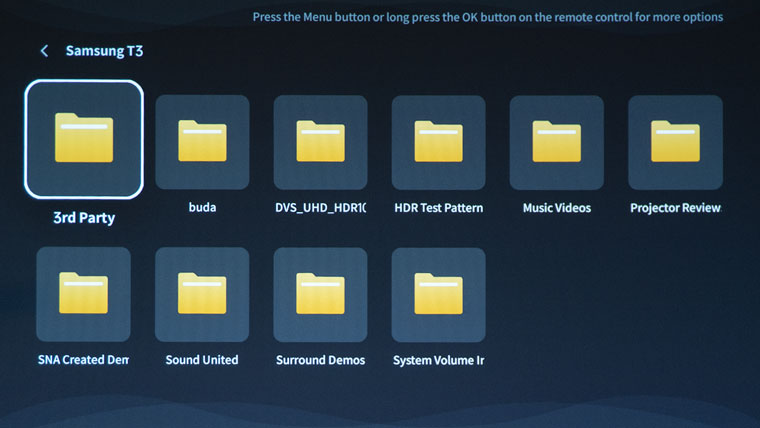This screenshot has height=428, width=760.
Task: Select the "SNA Created Dem" label text
Action: [x=83, y=360]
